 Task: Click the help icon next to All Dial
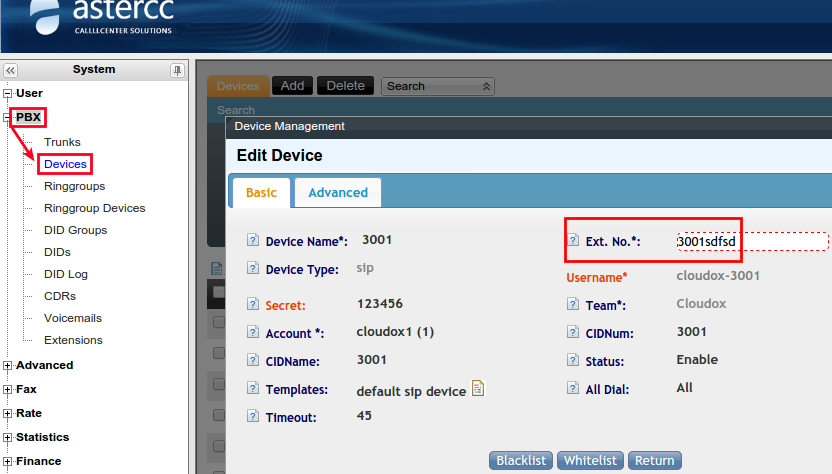(573, 389)
